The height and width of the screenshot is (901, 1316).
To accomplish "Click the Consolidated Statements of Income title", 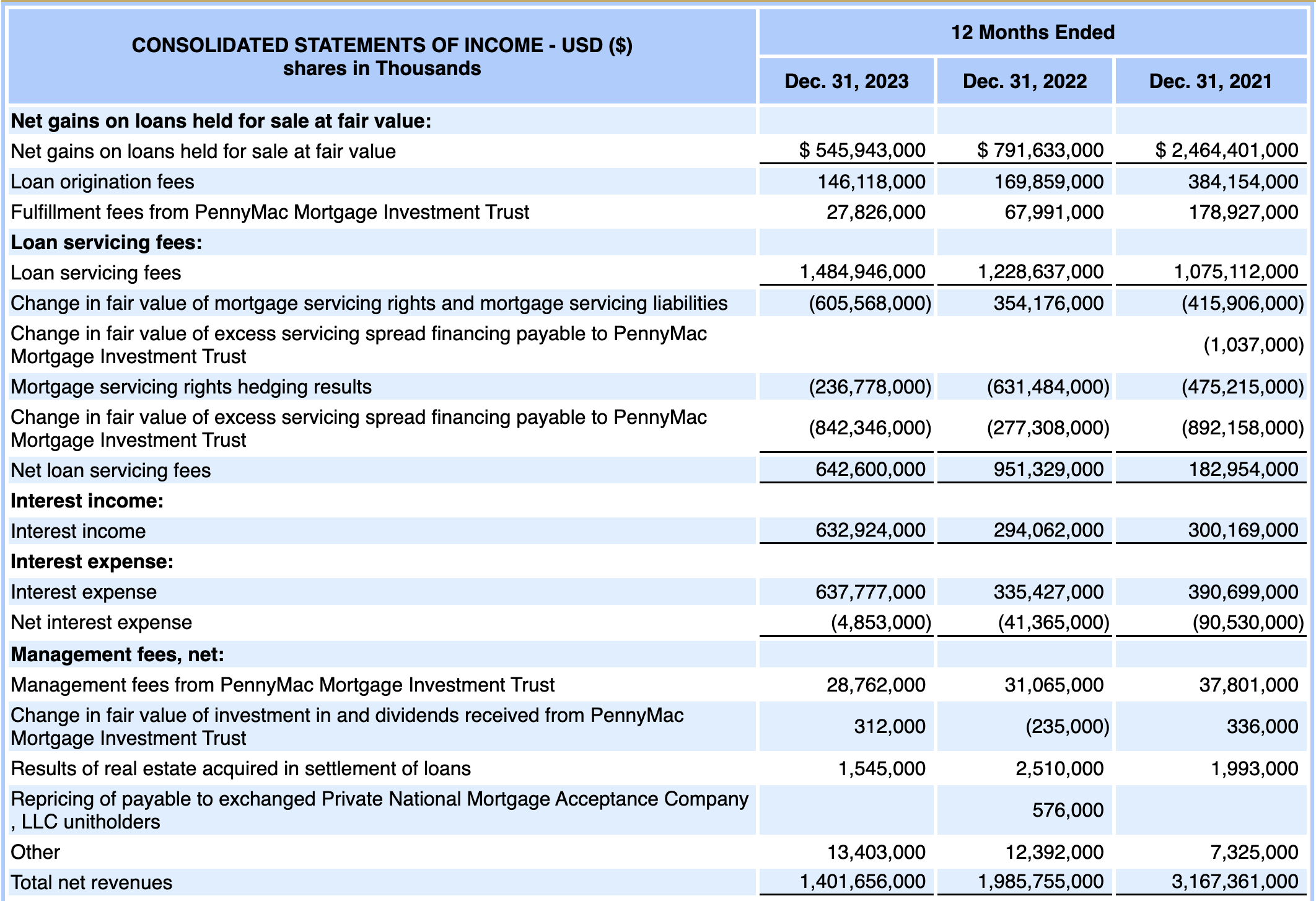I will tap(382, 56).
